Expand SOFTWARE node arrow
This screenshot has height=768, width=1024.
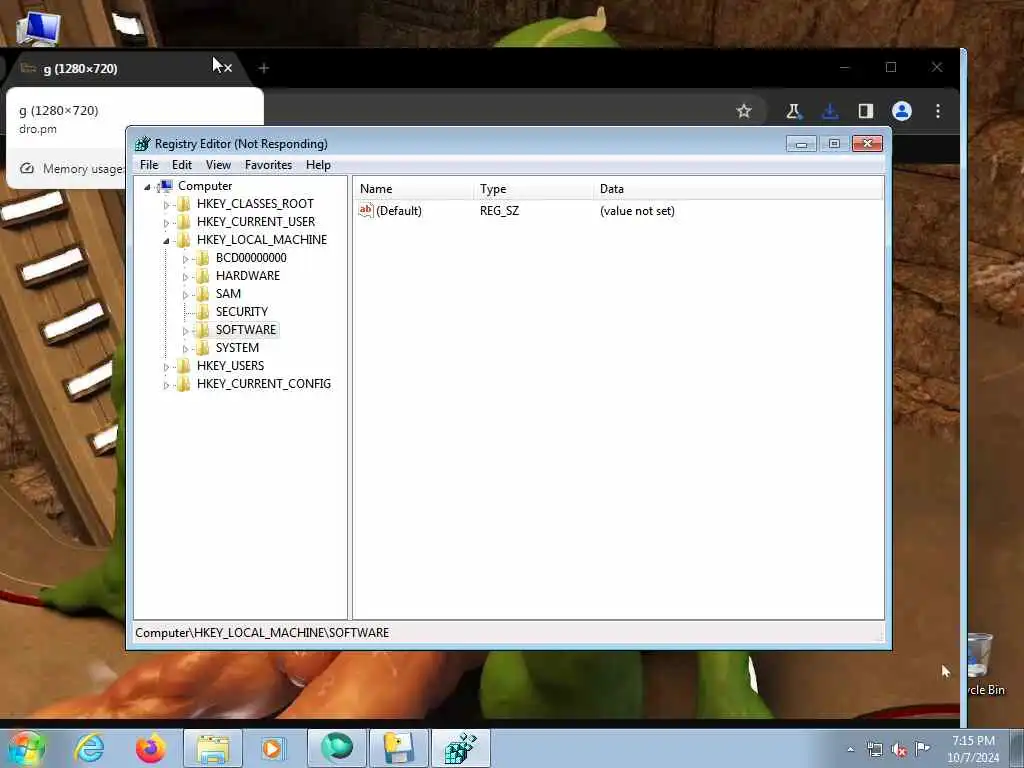click(185, 330)
